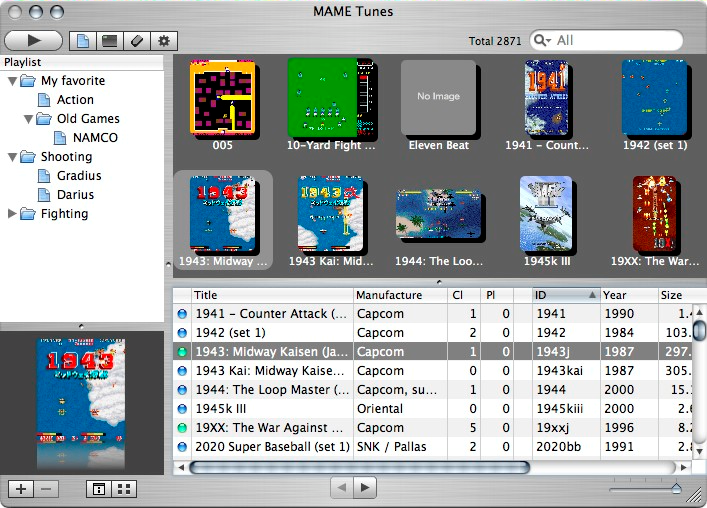This screenshot has height=508, width=707.
Task: Select the My favorite folder label
Action: (73, 81)
